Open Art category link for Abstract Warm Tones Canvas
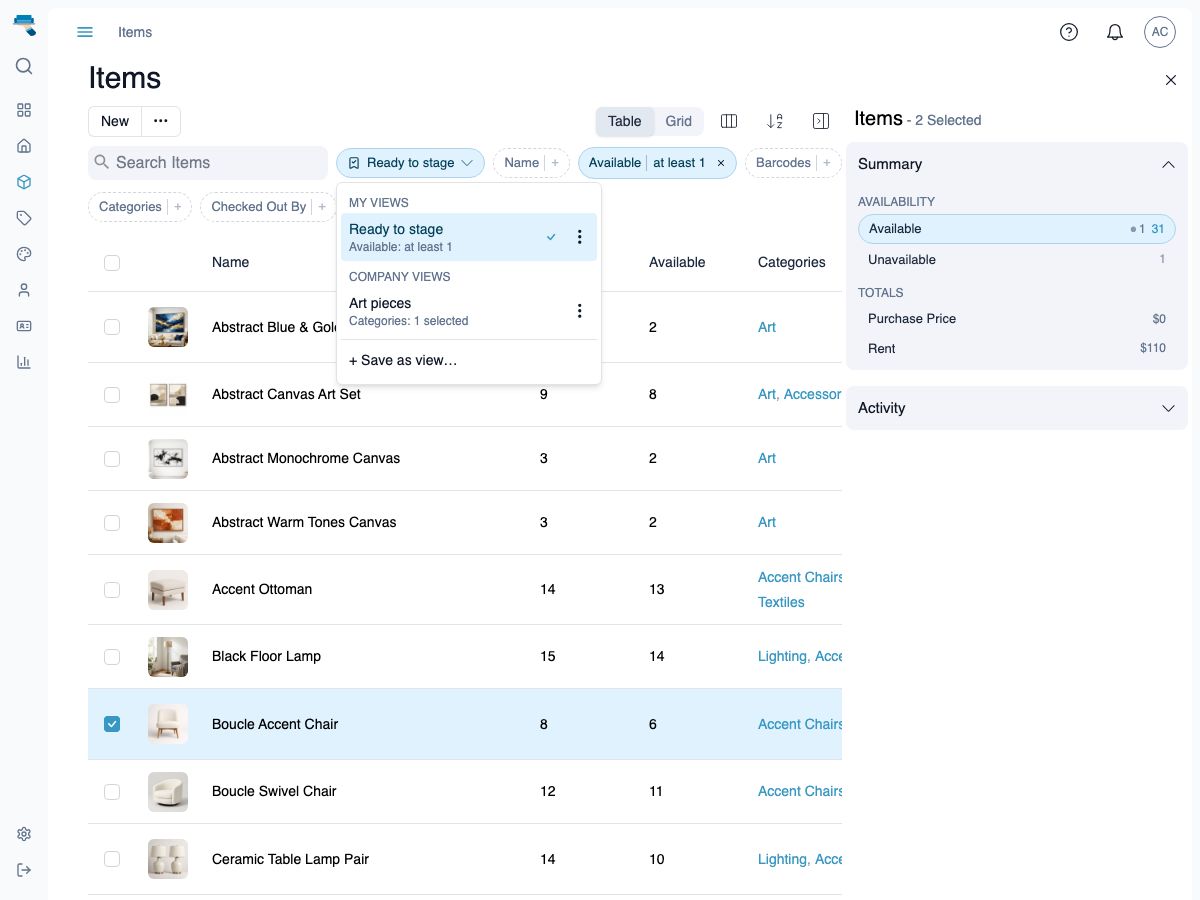1200x900 pixels. (767, 522)
